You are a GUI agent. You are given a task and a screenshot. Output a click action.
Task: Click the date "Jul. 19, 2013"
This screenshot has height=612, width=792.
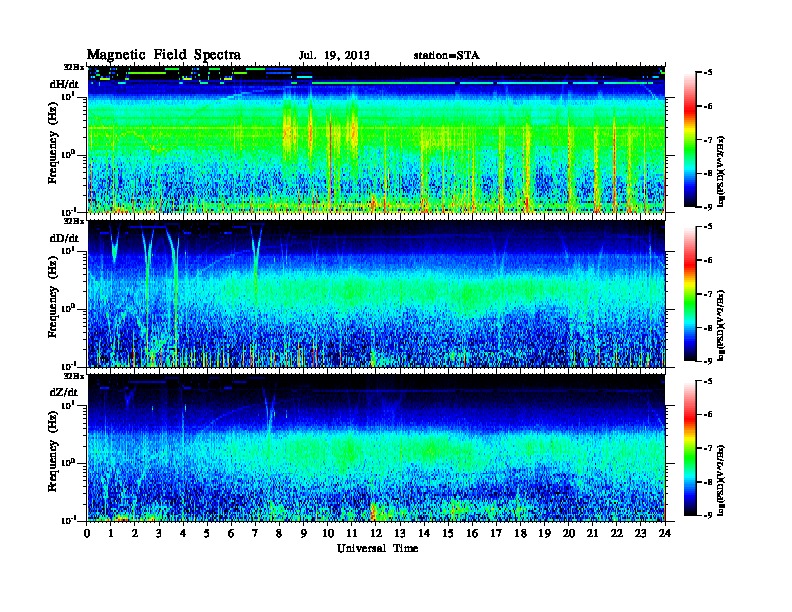(x=334, y=56)
